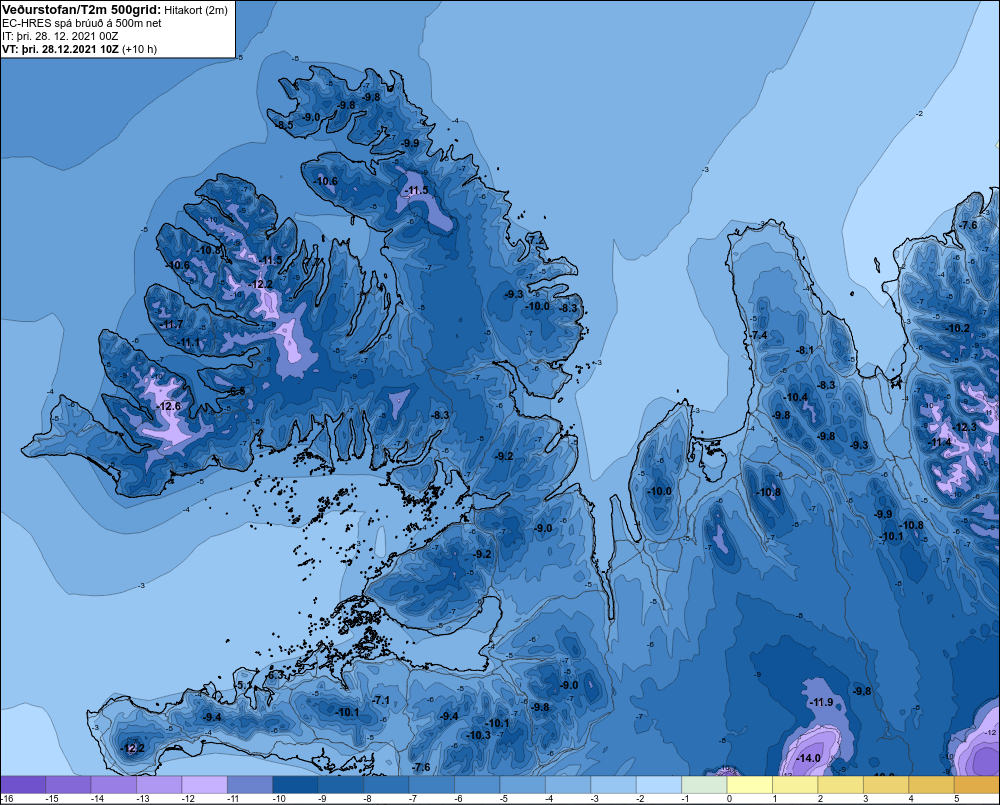Click the -10.2 temperature value

click(x=958, y=328)
